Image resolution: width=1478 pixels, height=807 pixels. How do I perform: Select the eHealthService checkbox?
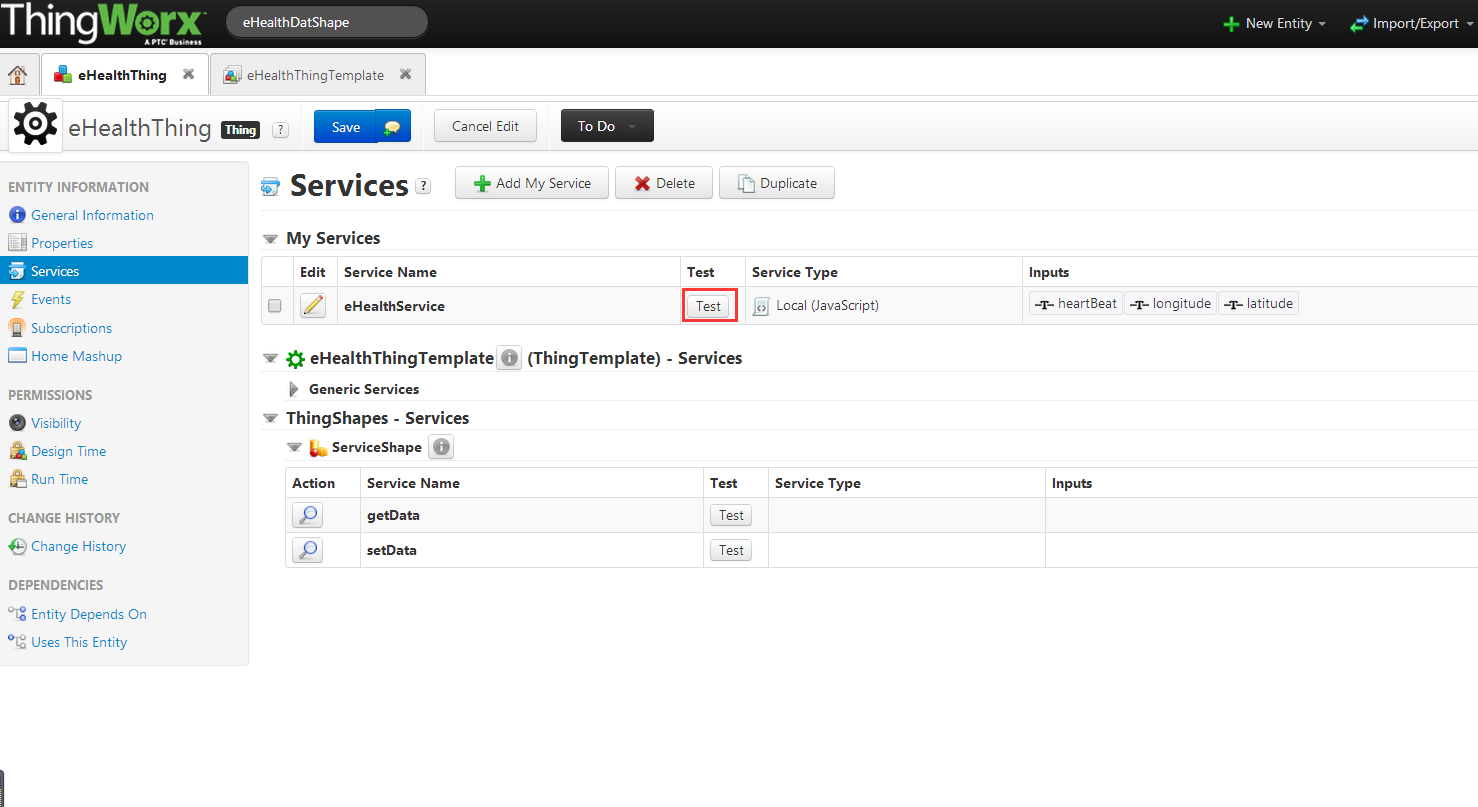point(275,306)
